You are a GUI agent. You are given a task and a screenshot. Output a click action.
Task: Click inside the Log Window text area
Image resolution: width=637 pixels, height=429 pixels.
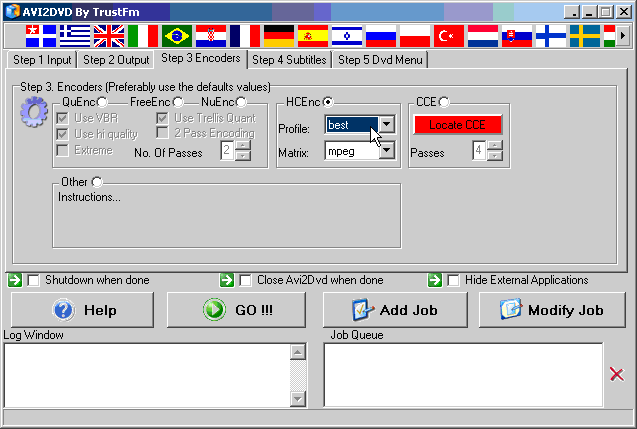point(147,375)
